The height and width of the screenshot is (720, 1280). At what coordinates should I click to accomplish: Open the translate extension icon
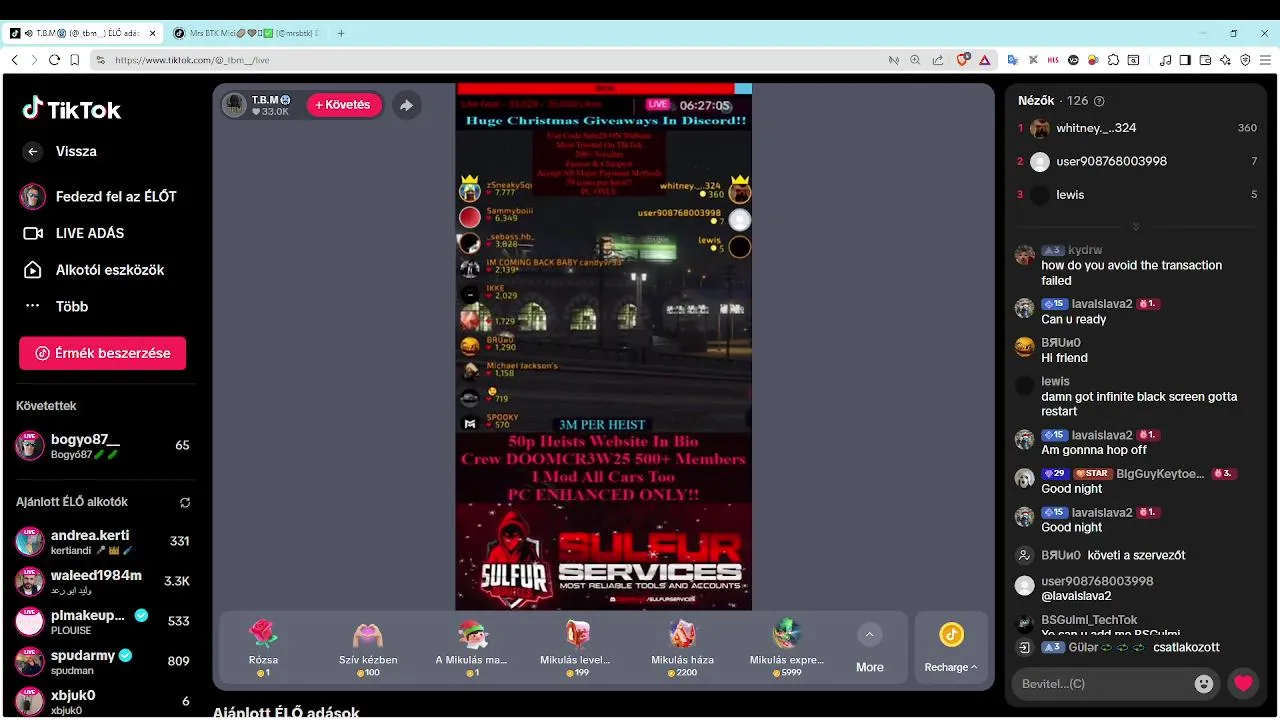1012,60
